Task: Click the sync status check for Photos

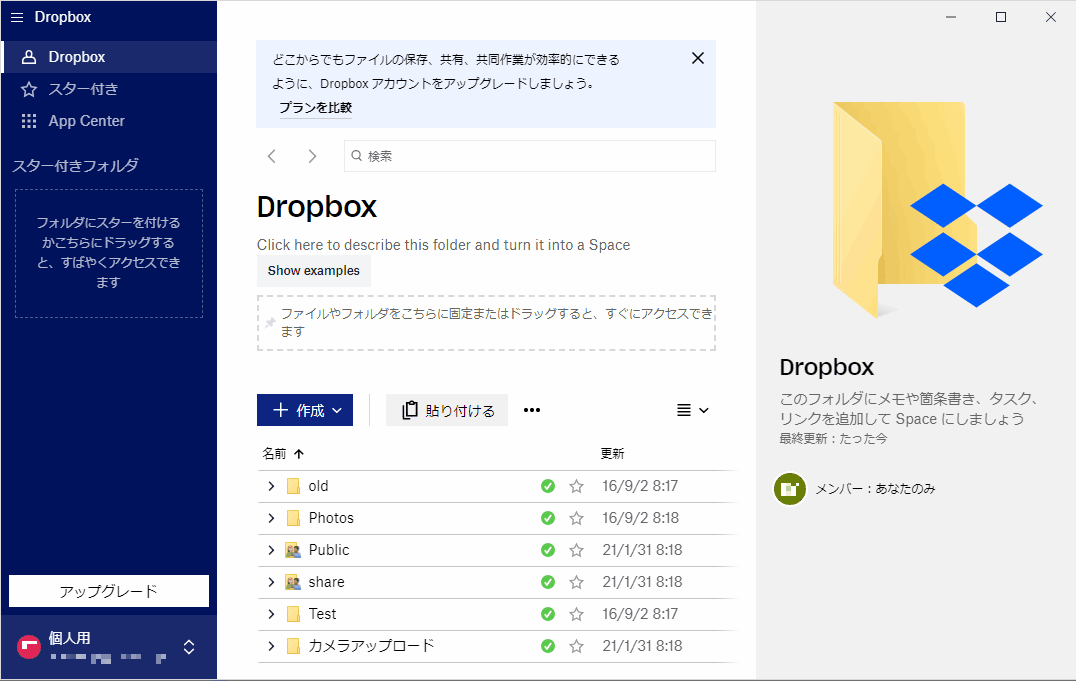Action: pos(548,518)
